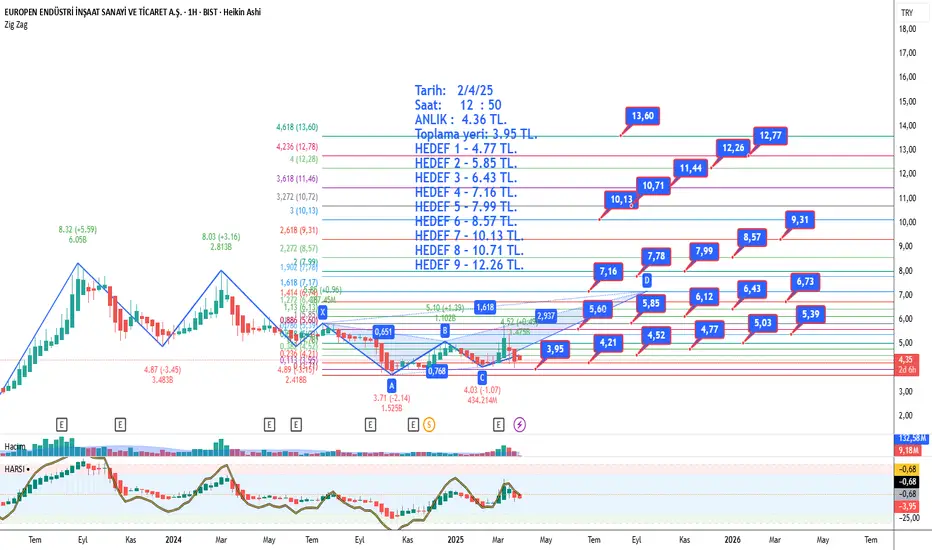Select the 5,60 blue callout label
This screenshot has width=932, height=550.
pyautogui.click(x=597, y=309)
